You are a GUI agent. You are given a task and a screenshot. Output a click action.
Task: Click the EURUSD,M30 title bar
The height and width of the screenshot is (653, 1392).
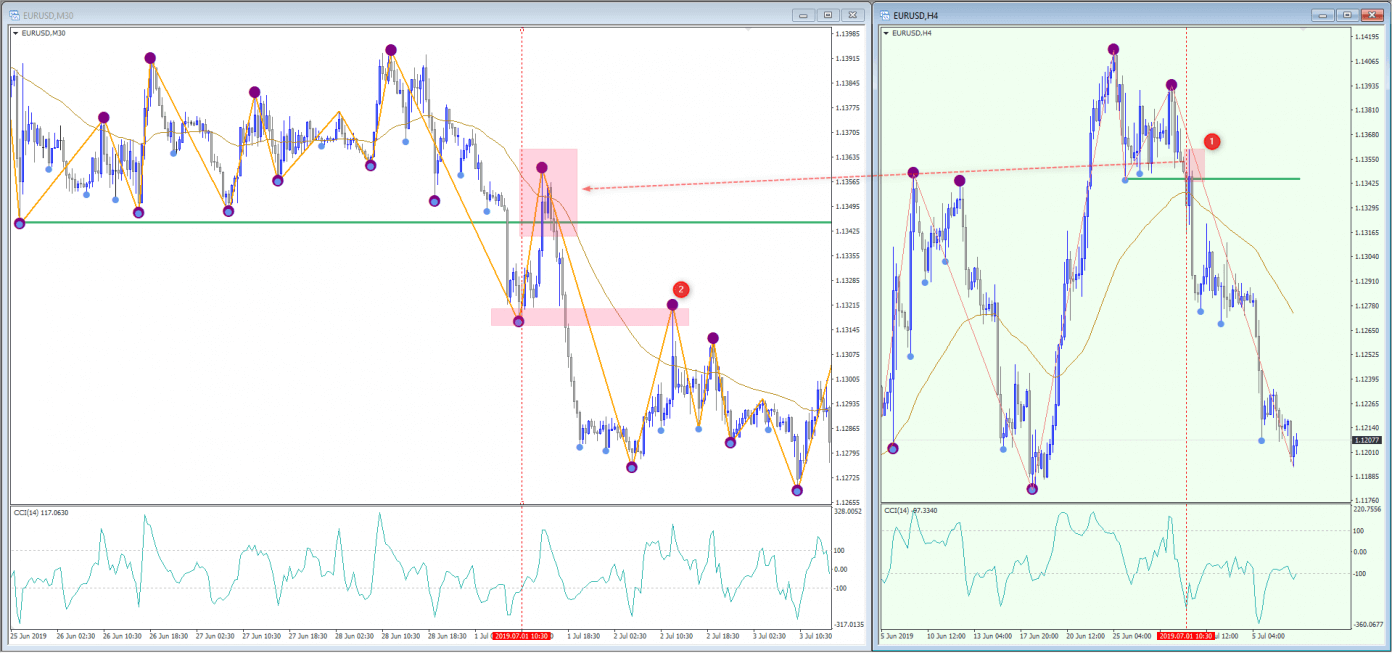coord(400,15)
